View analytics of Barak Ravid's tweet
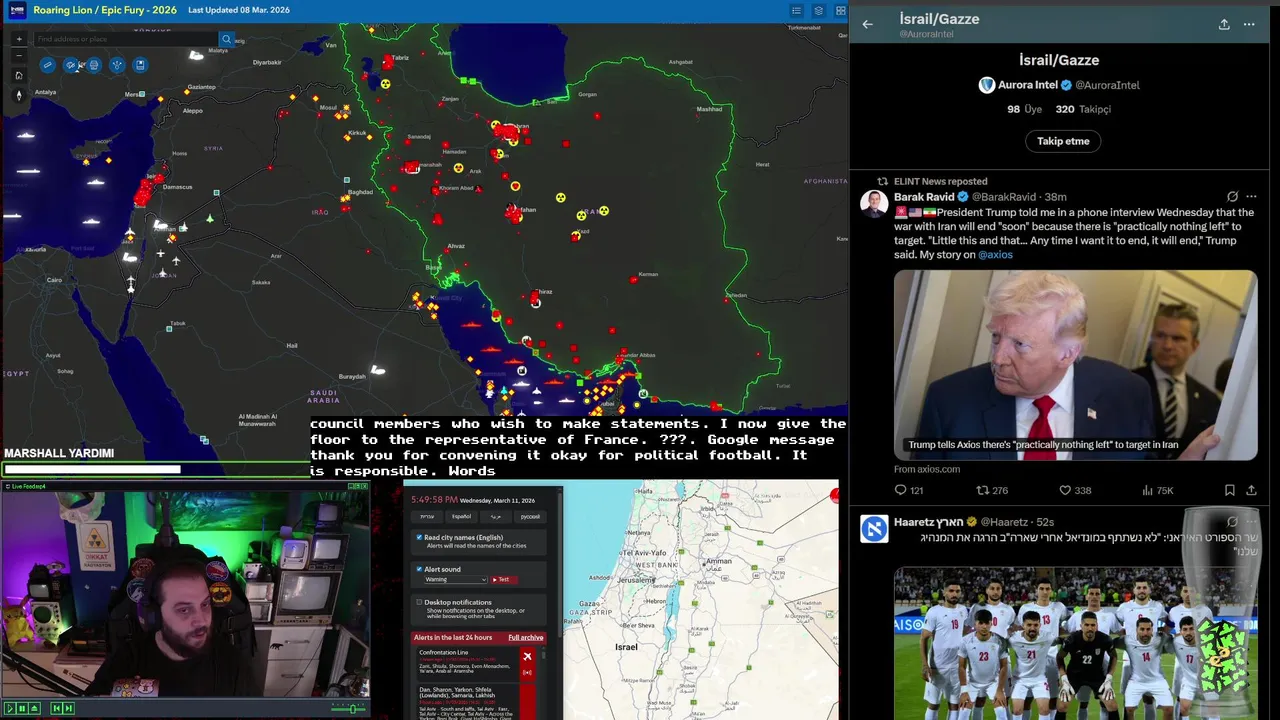Image resolution: width=1280 pixels, height=720 pixels. 1158,490
